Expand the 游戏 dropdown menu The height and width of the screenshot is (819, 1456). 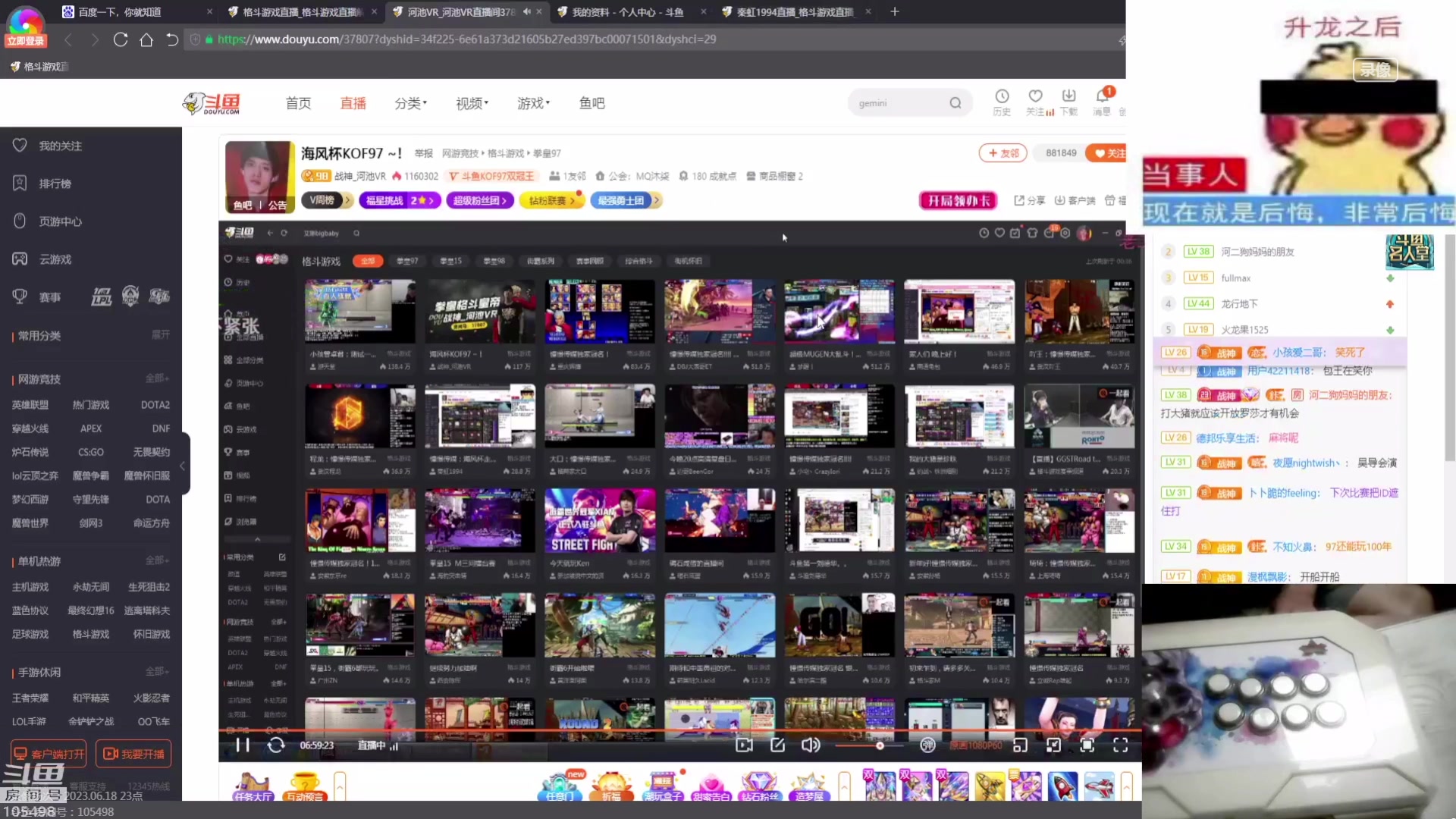click(533, 103)
